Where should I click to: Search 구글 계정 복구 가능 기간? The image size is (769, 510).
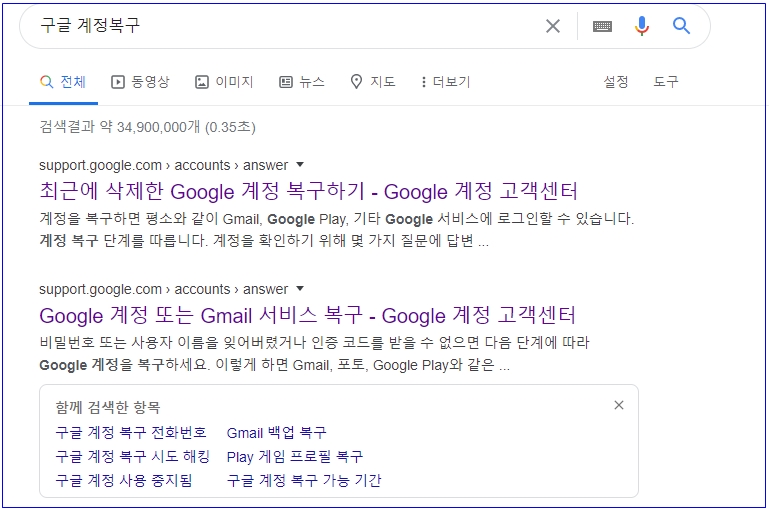pyautogui.click(x=304, y=480)
